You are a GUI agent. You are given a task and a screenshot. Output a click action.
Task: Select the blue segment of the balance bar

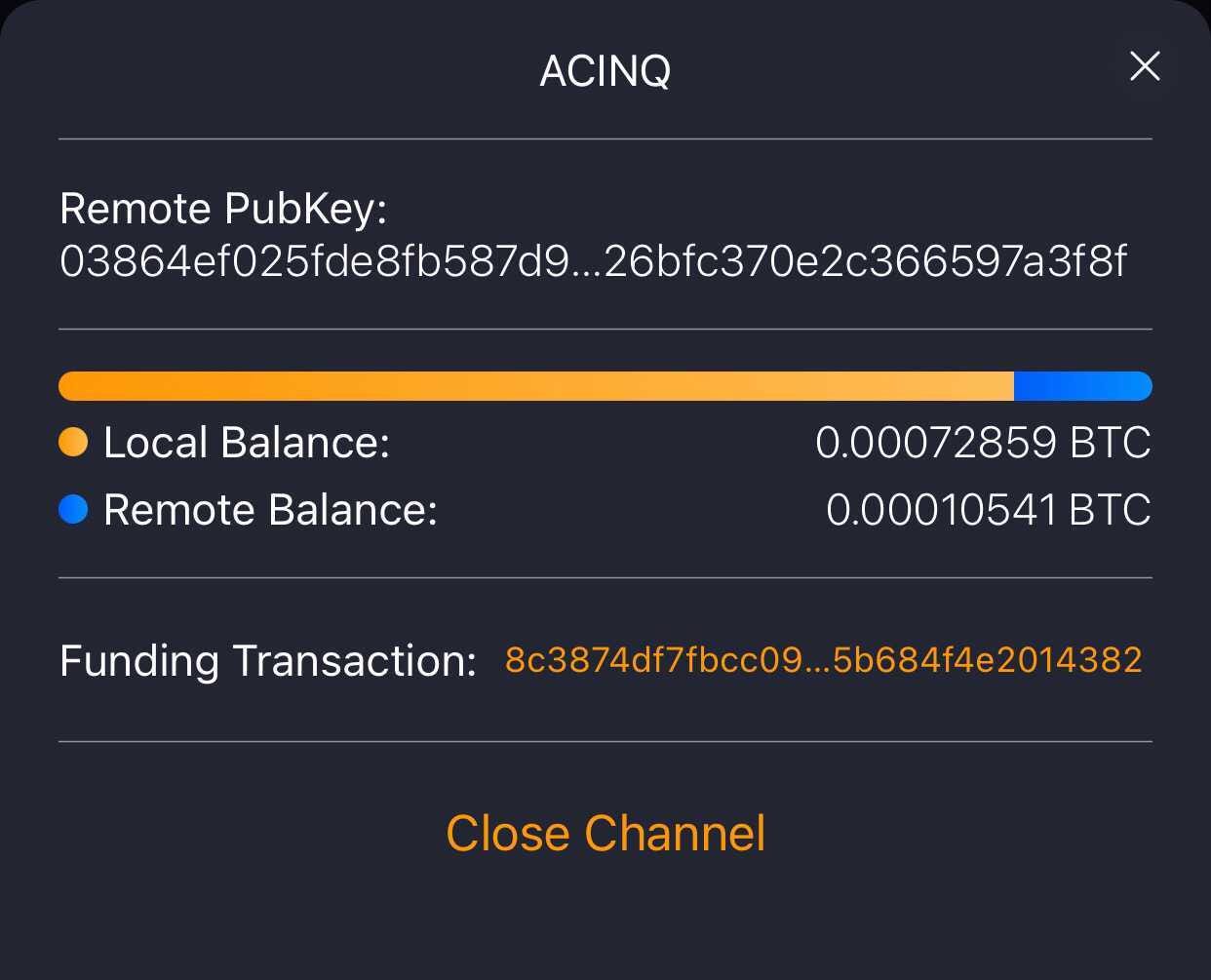[x=1082, y=385]
